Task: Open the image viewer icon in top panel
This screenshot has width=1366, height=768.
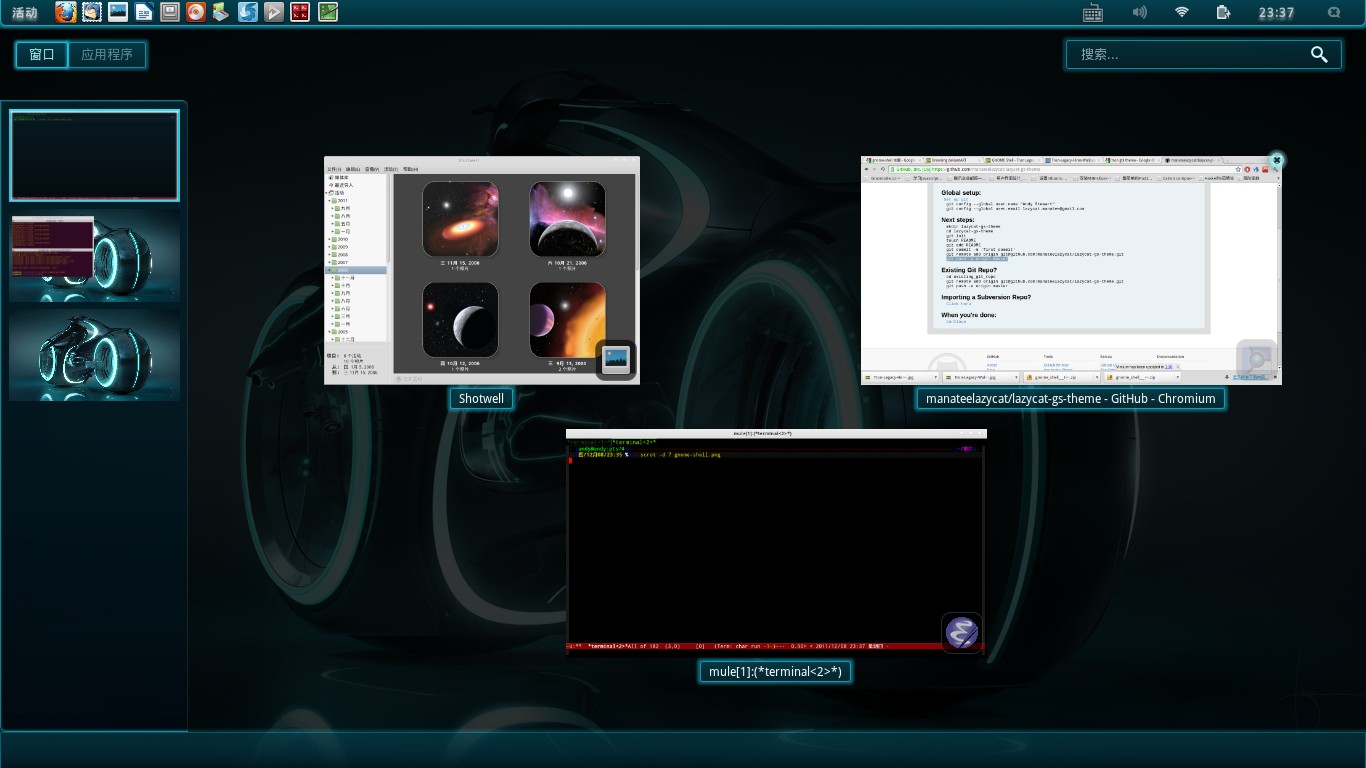Action: click(118, 12)
